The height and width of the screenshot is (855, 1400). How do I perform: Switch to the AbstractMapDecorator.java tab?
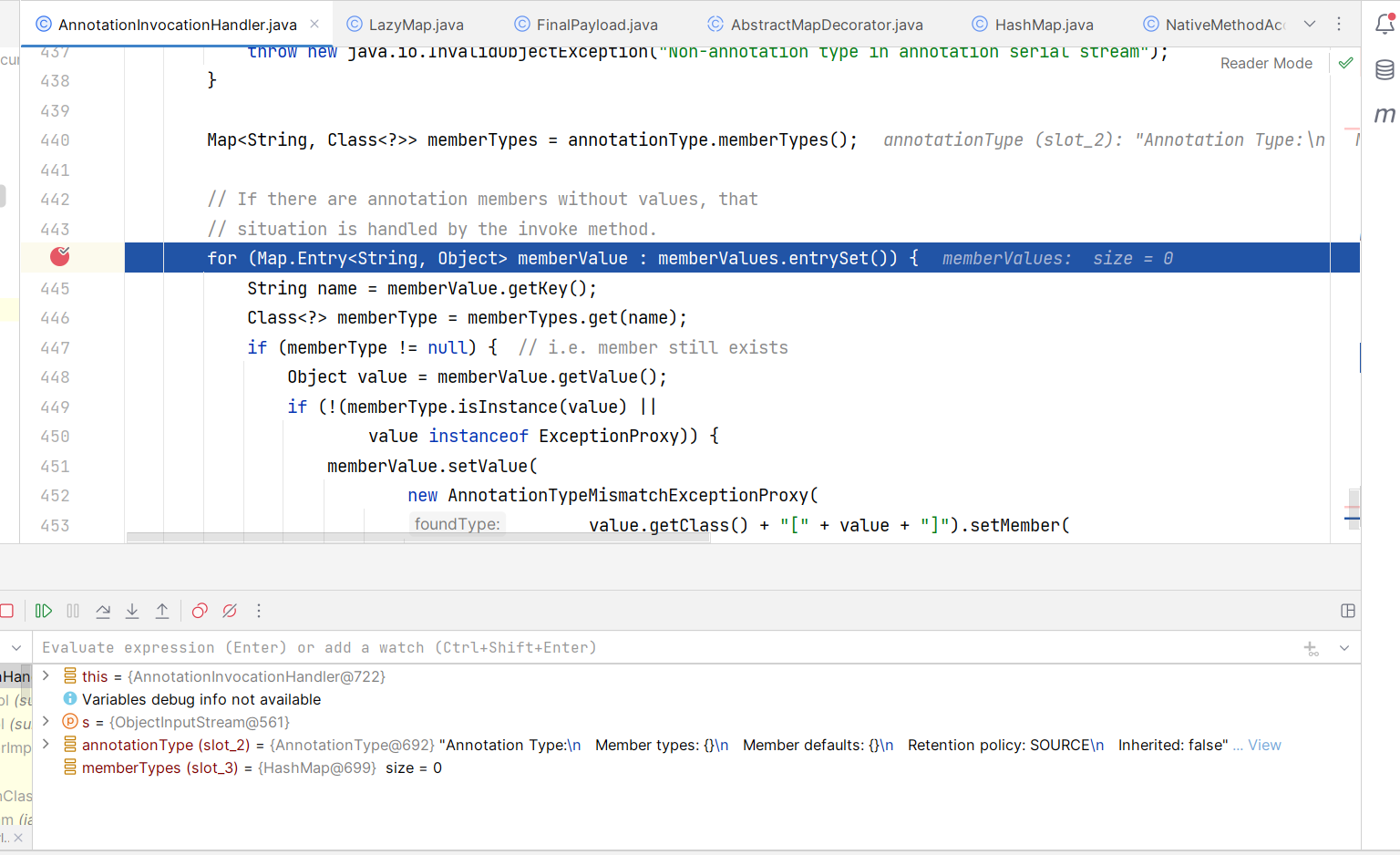826,25
